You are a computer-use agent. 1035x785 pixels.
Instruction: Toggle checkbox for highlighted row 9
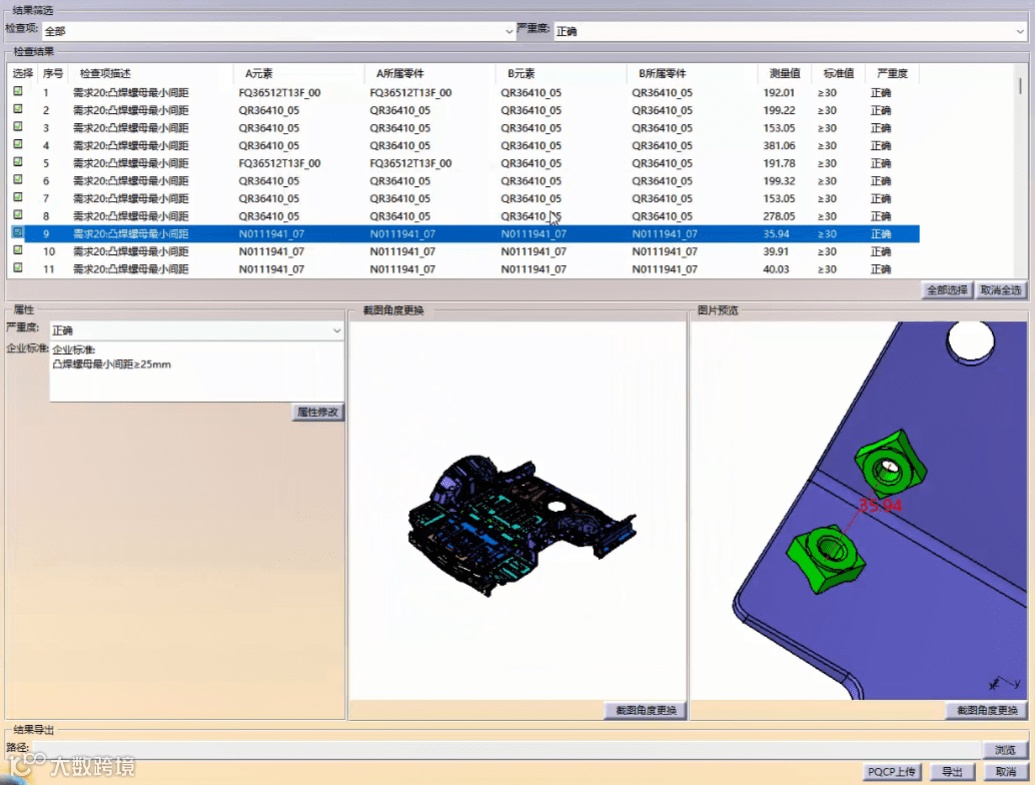18,232
